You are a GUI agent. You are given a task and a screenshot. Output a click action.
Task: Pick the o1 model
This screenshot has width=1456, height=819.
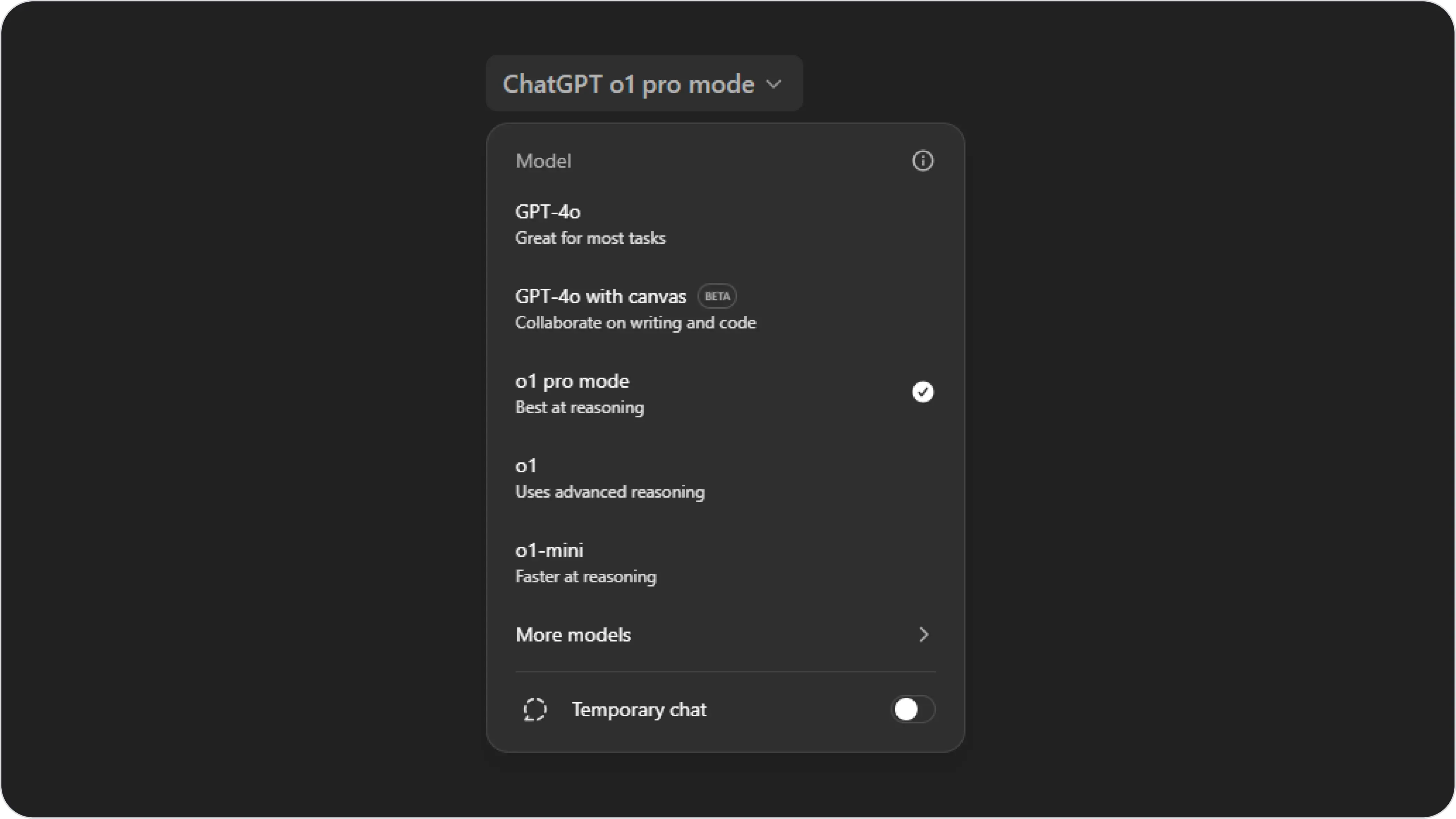[725, 478]
